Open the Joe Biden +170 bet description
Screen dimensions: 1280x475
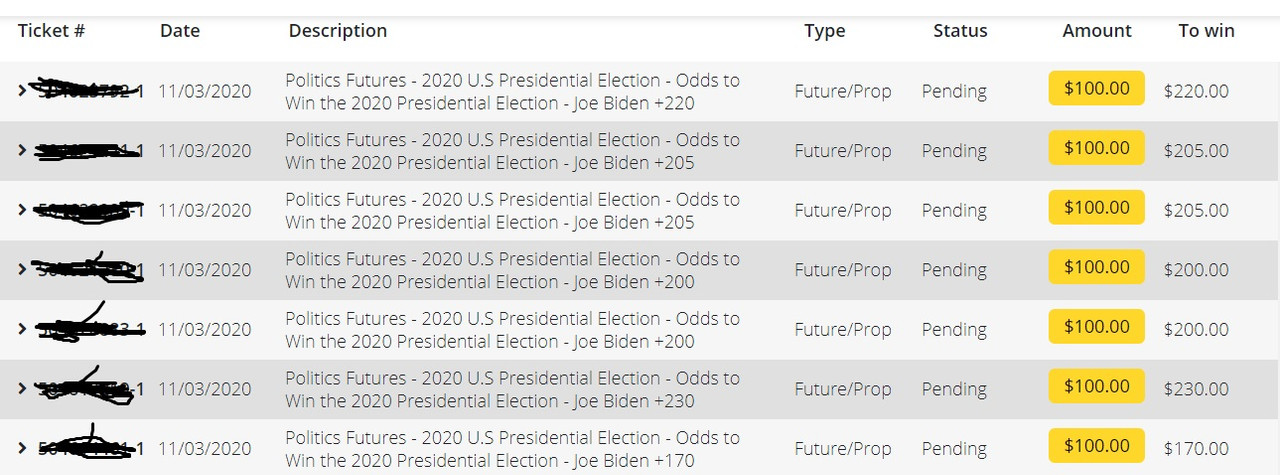tap(512, 449)
